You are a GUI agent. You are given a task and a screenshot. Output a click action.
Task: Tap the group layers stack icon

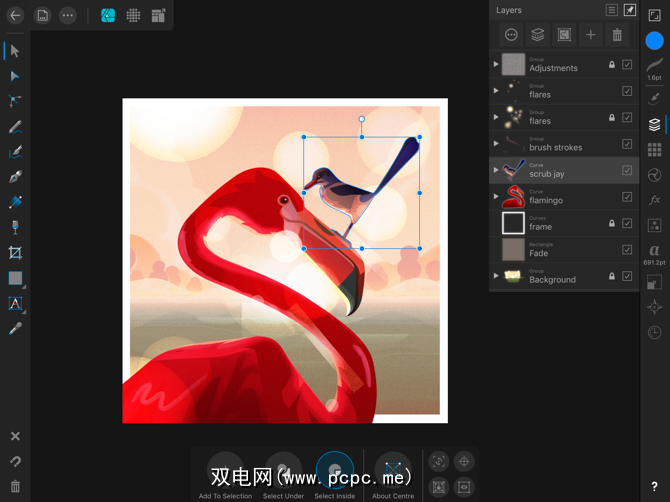point(538,35)
